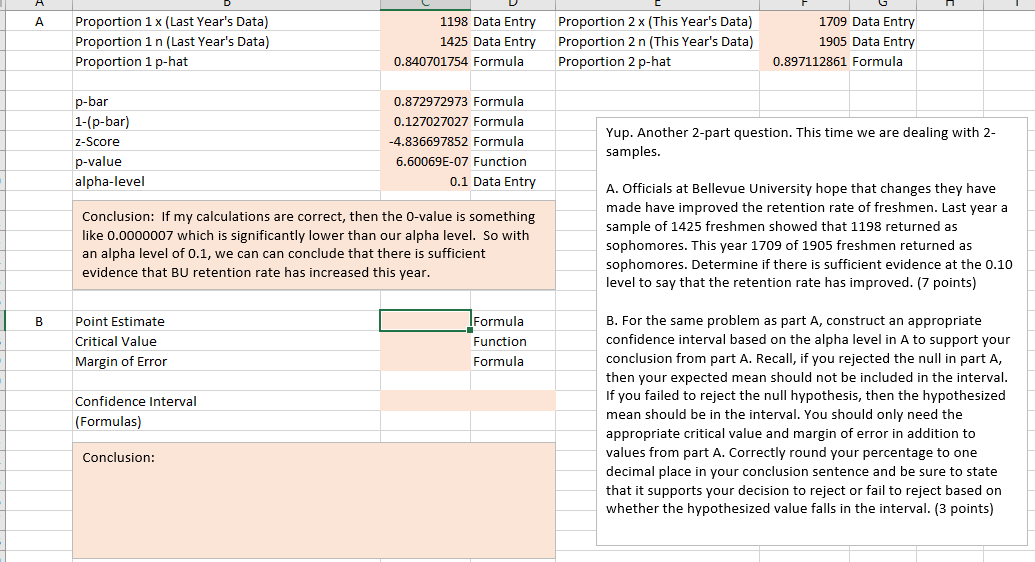Select p-bar value 0.872972973
The width and height of the screenshot is (1035, 562).
pos(425,101)
